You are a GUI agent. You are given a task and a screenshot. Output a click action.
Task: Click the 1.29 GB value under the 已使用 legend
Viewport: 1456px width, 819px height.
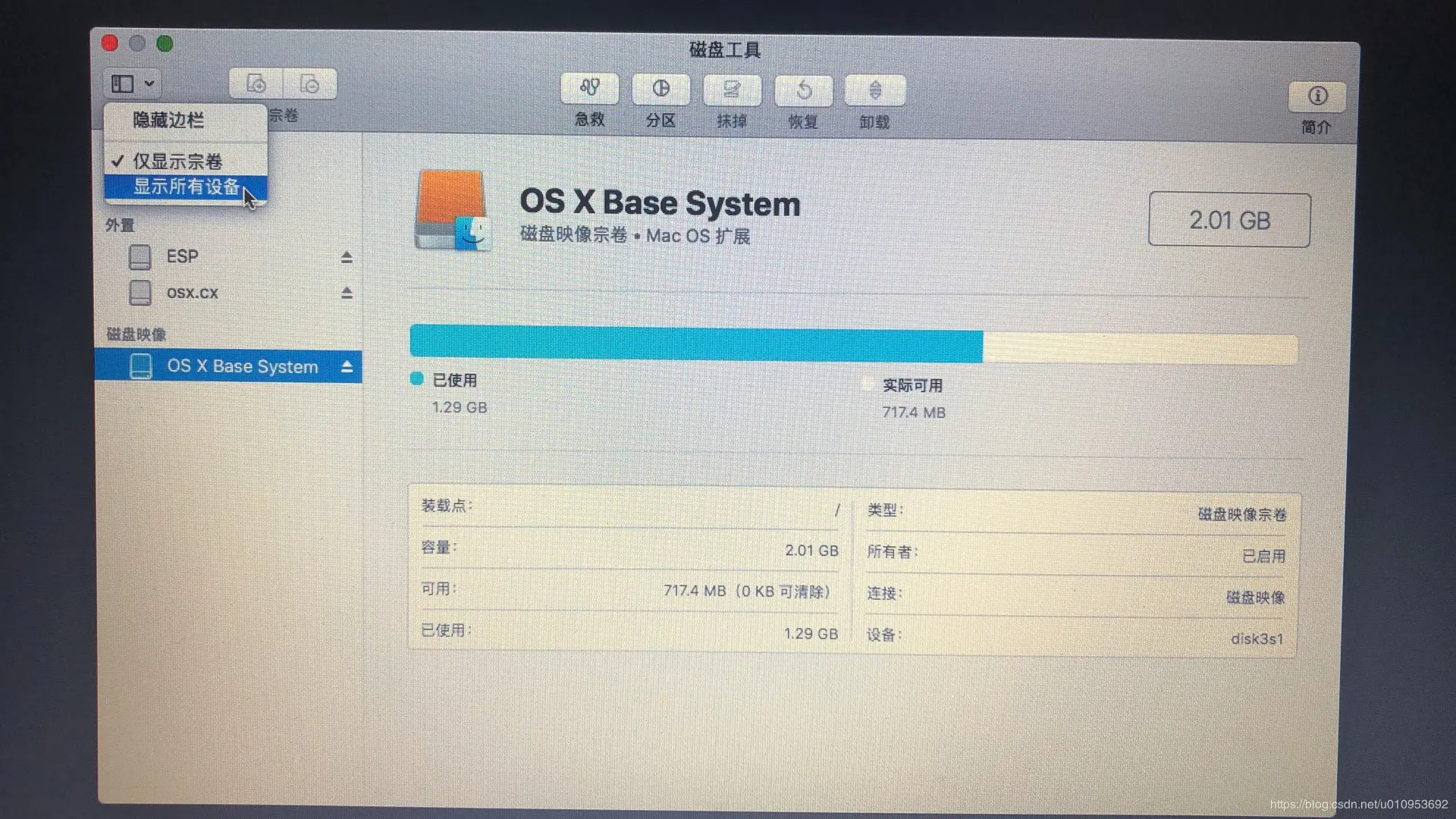click(460, 407)
